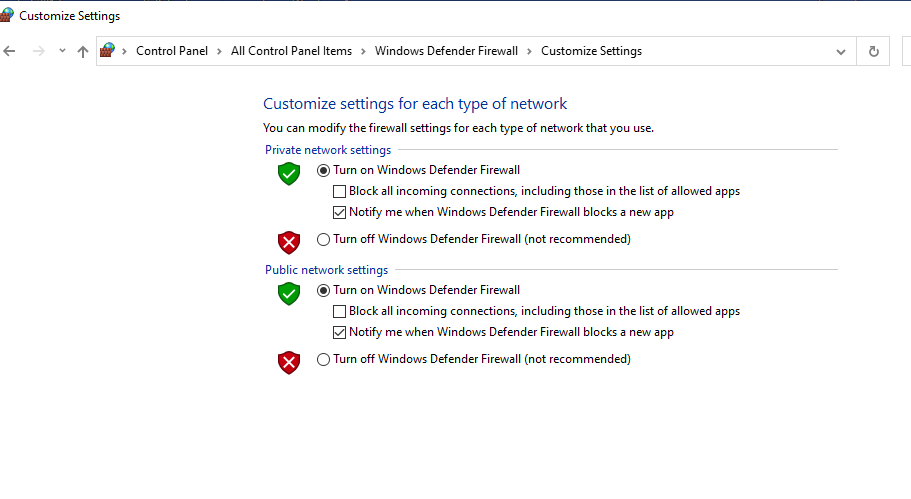This screenshot has width=911, height=499.
Task: Click red shield icon under Private network
Action: coord(289,242)
